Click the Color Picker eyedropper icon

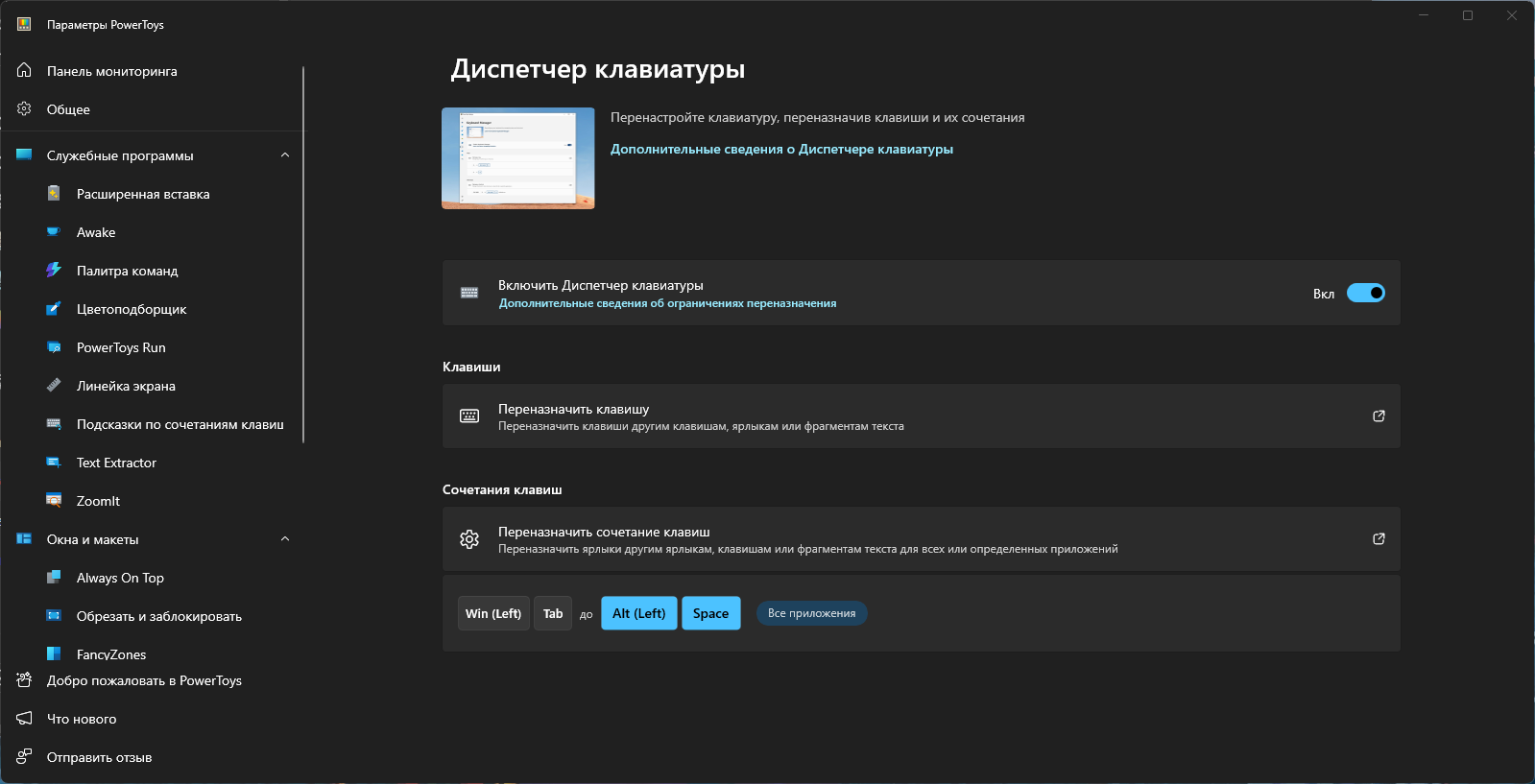pos(54,308)
